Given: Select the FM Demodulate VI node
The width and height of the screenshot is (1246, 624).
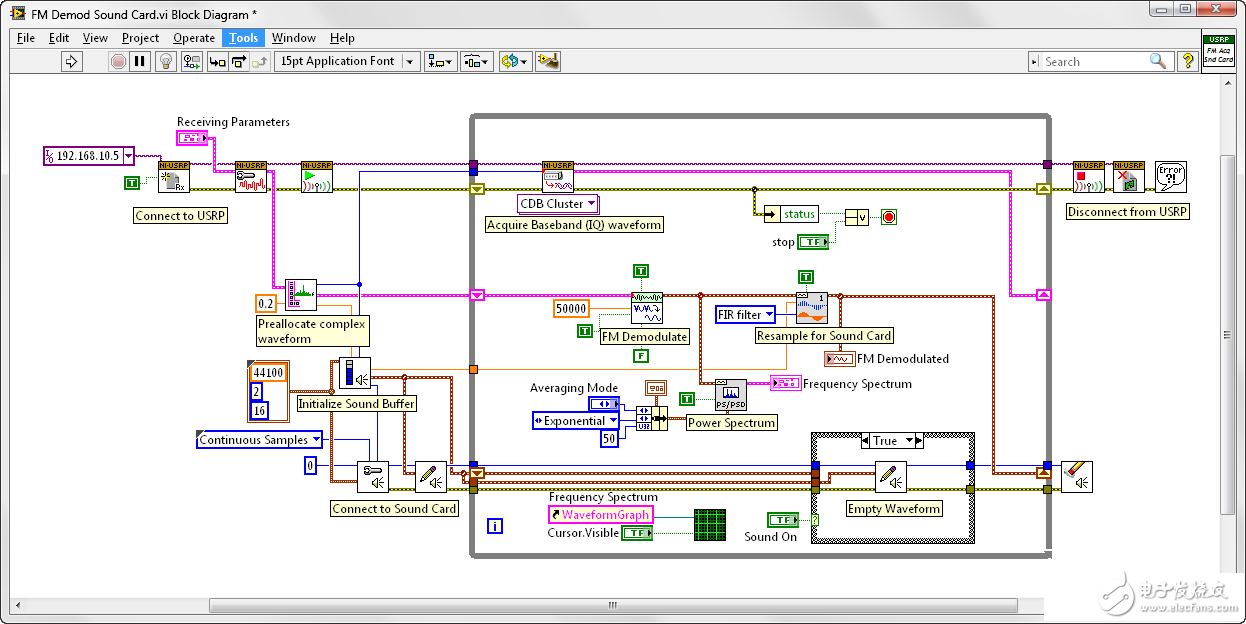Looking at the screenshot, I should [646, 308].
